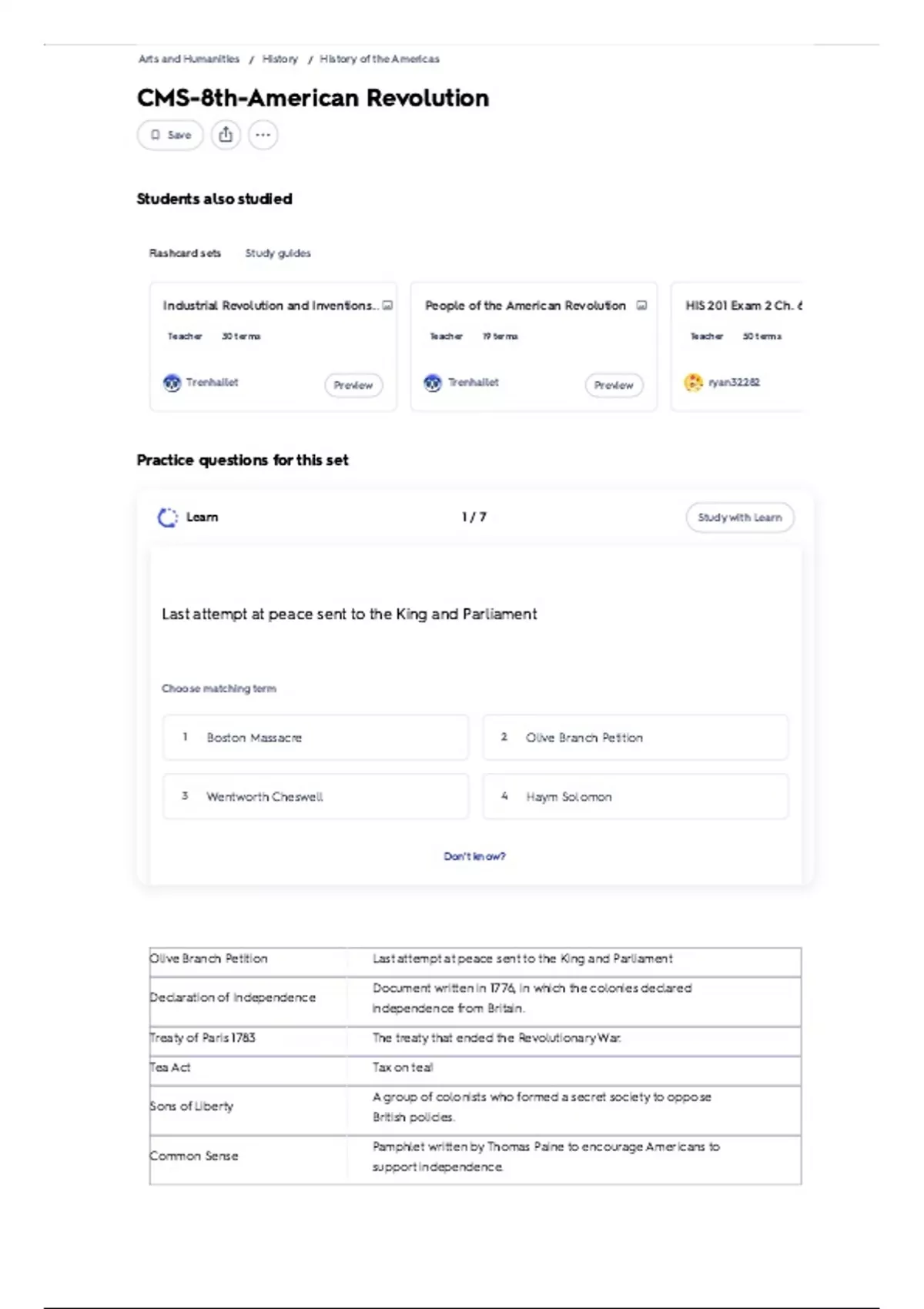Switch to the Study guides tab
This screenshot has height=1309, width=924.
pos(278,253)
